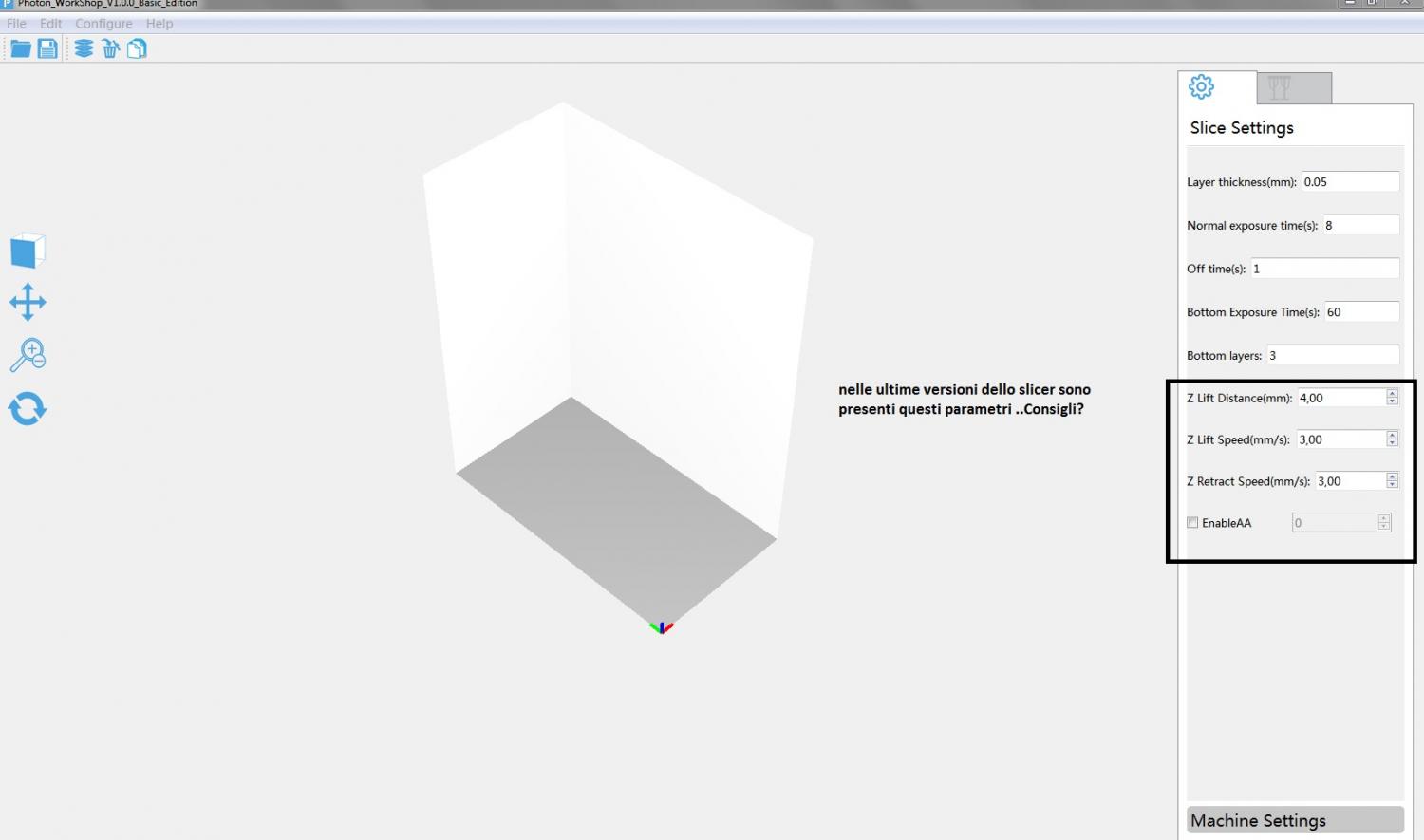
Task: Open file with the folder toolbar icon
Action: coord(20,48)
